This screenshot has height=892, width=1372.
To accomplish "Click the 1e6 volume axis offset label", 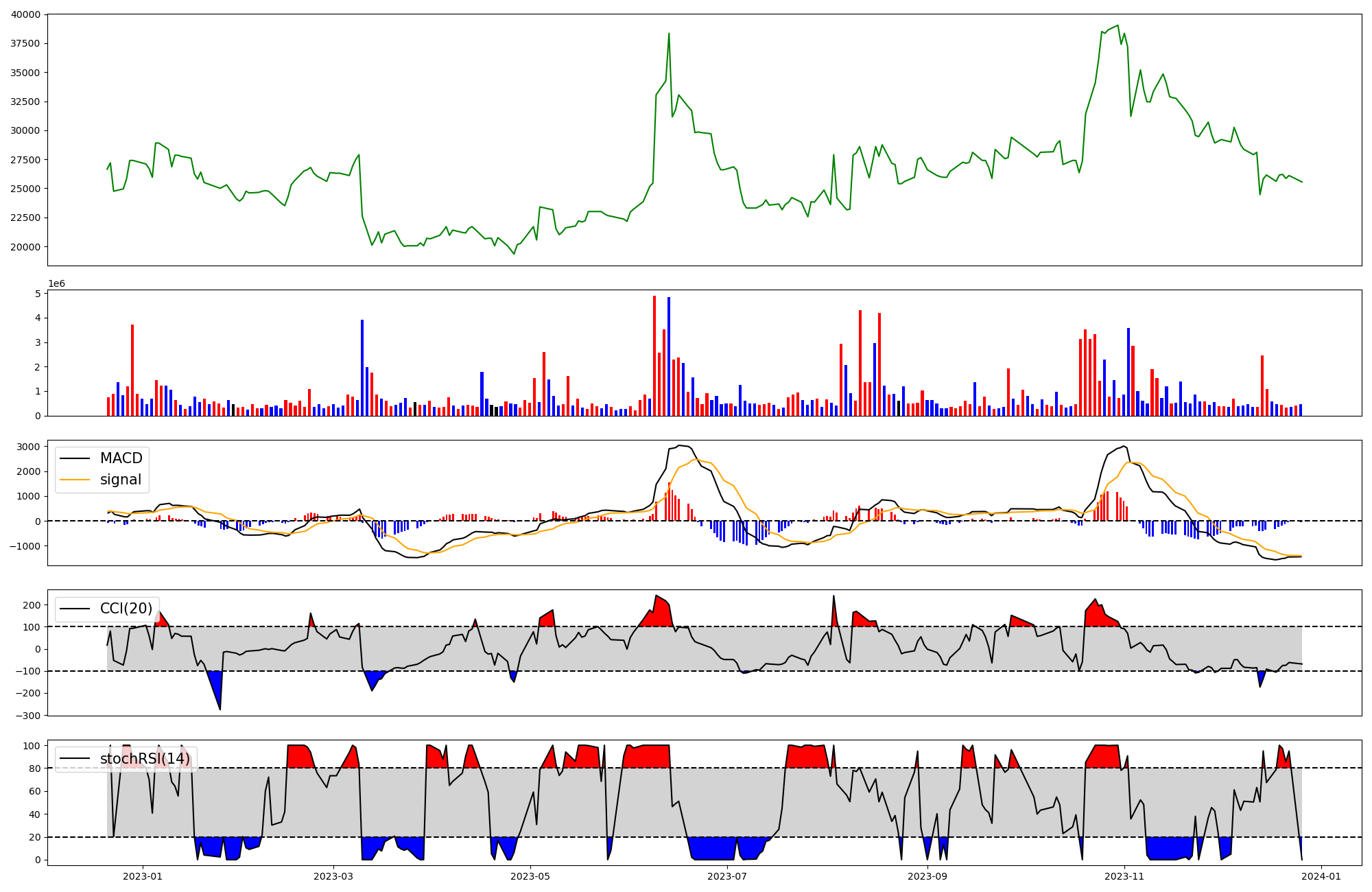I will click(x=56, y=283).
